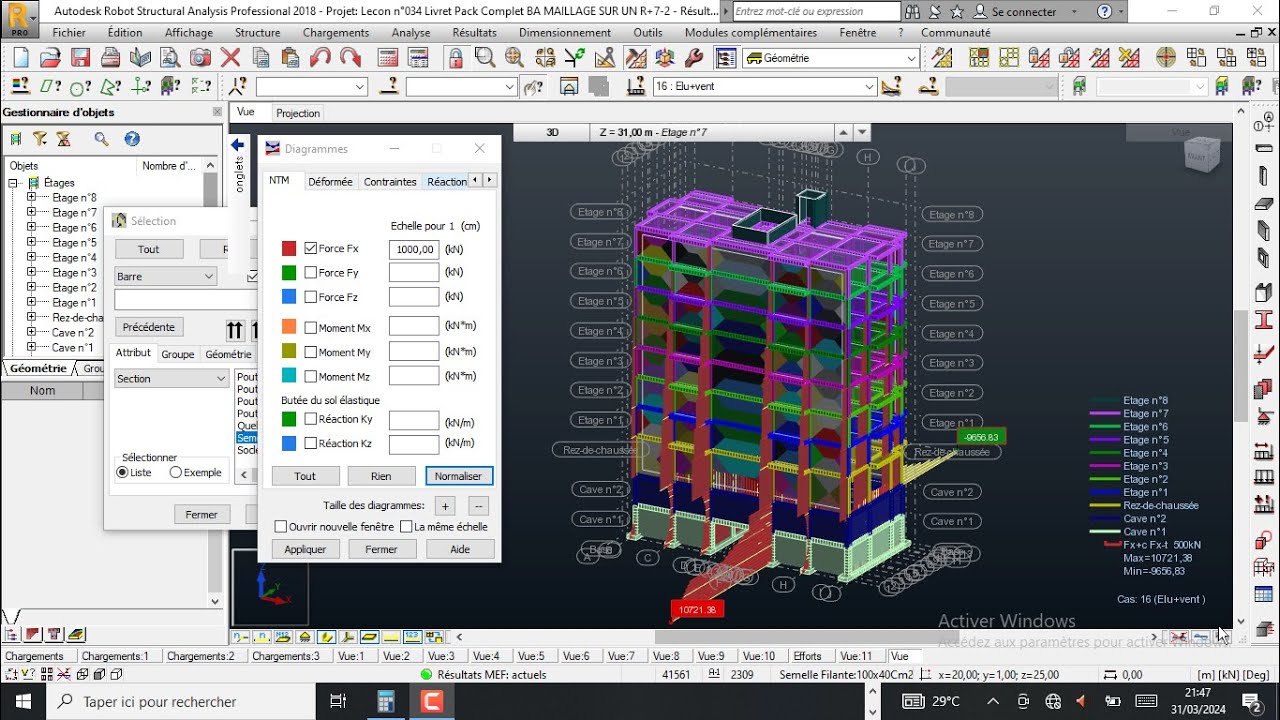Switch to the Déformée tab in Diagrammes

[330, 182]
